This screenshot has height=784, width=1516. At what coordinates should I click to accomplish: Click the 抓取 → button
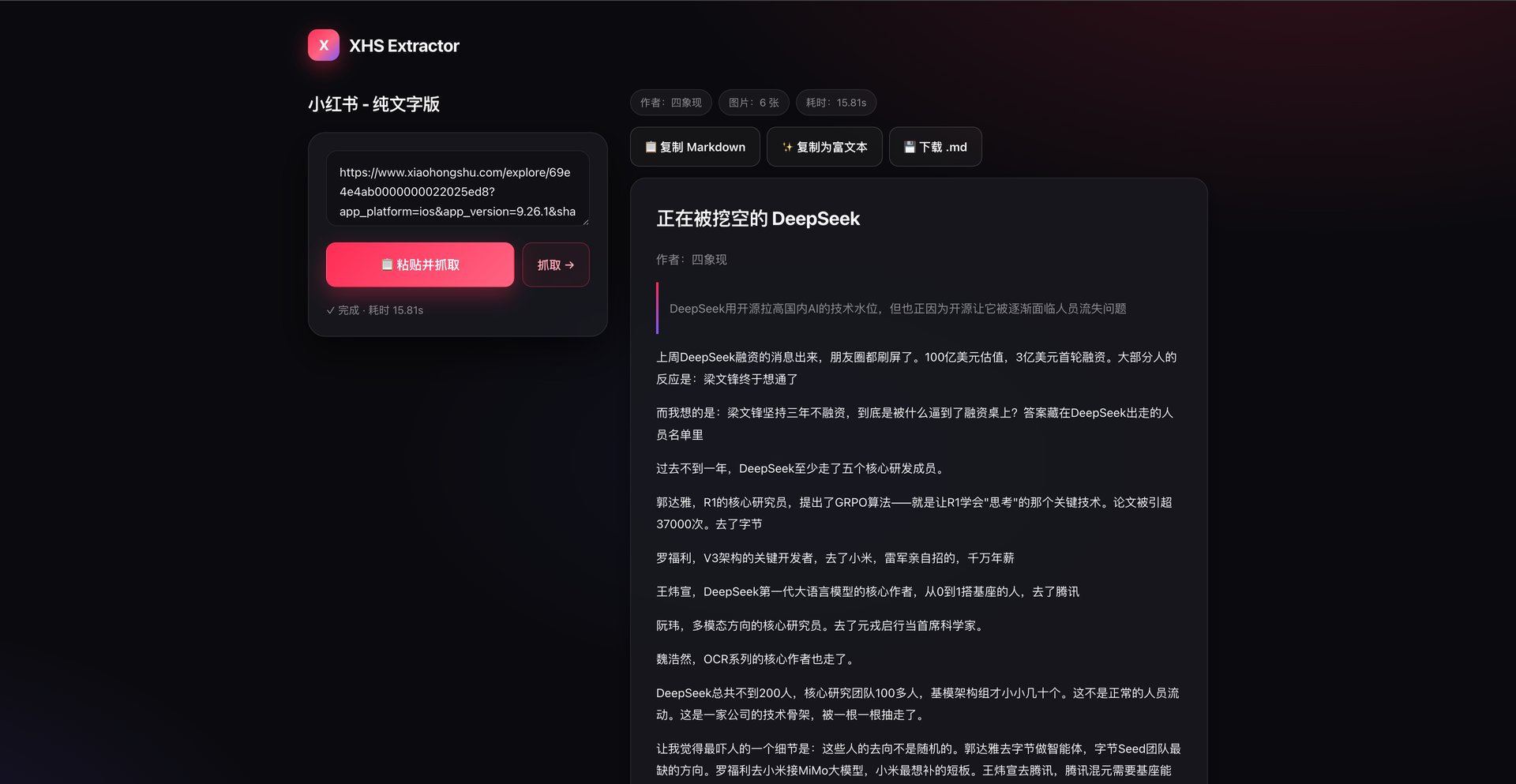coord(556,264)
